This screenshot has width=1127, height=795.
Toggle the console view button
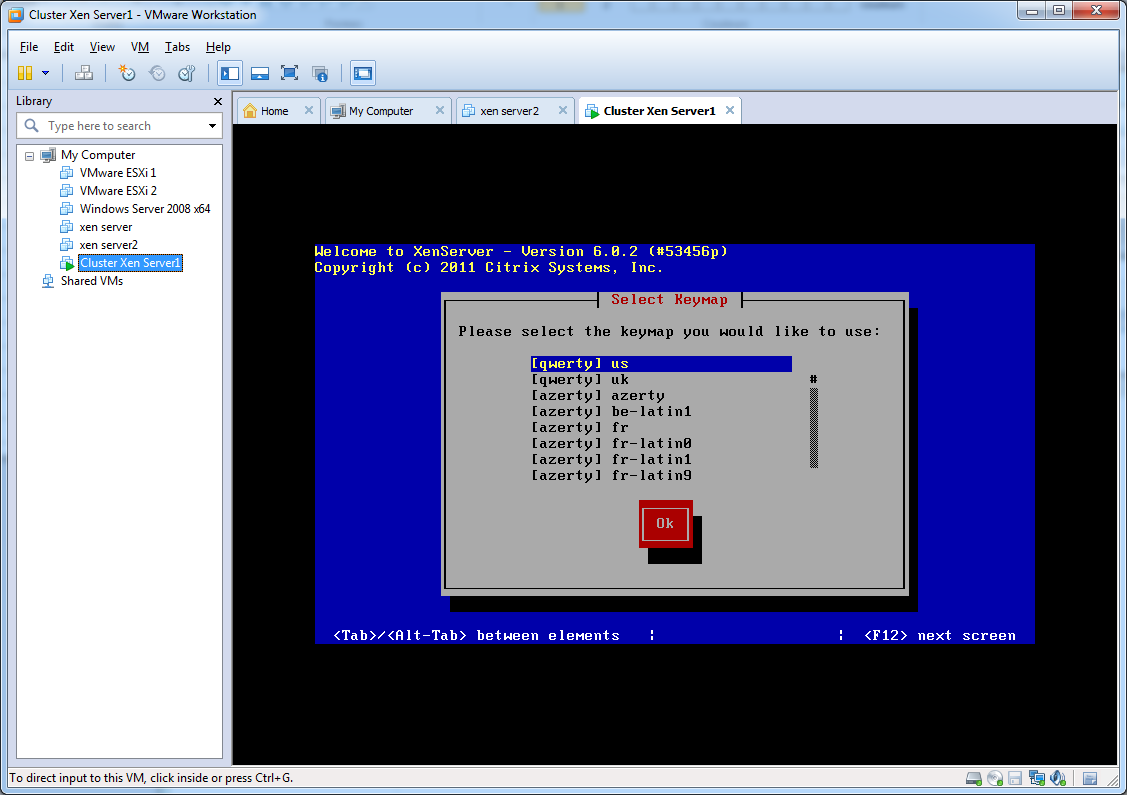pyautogui.click(x=363, y=73)
